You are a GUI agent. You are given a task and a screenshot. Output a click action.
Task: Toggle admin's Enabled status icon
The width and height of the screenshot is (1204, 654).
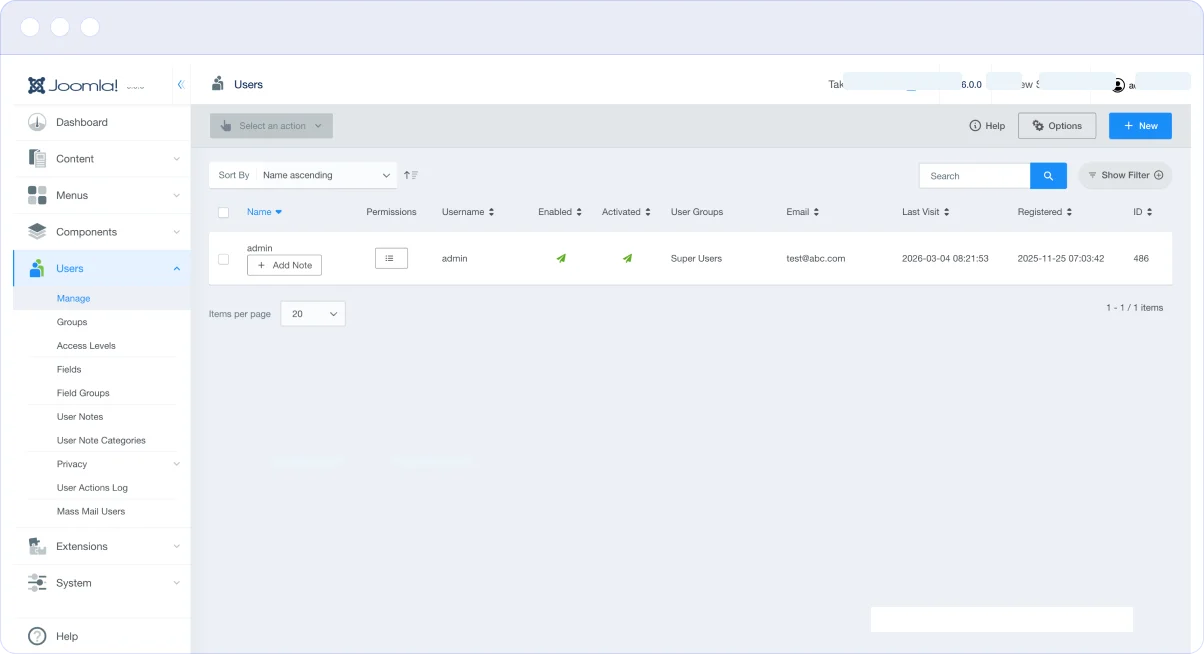coord(561,258)
